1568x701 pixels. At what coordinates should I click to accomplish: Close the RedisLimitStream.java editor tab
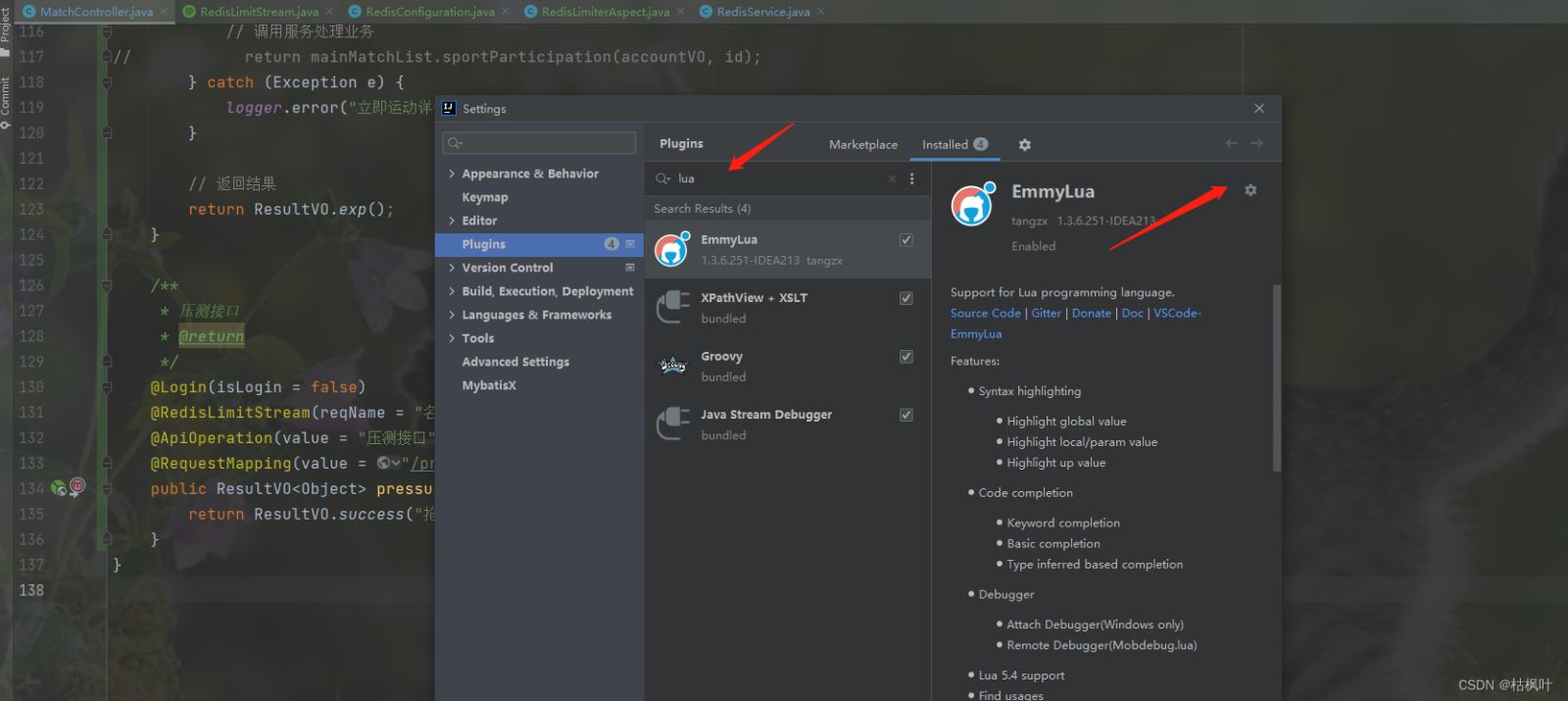(329, 12)
